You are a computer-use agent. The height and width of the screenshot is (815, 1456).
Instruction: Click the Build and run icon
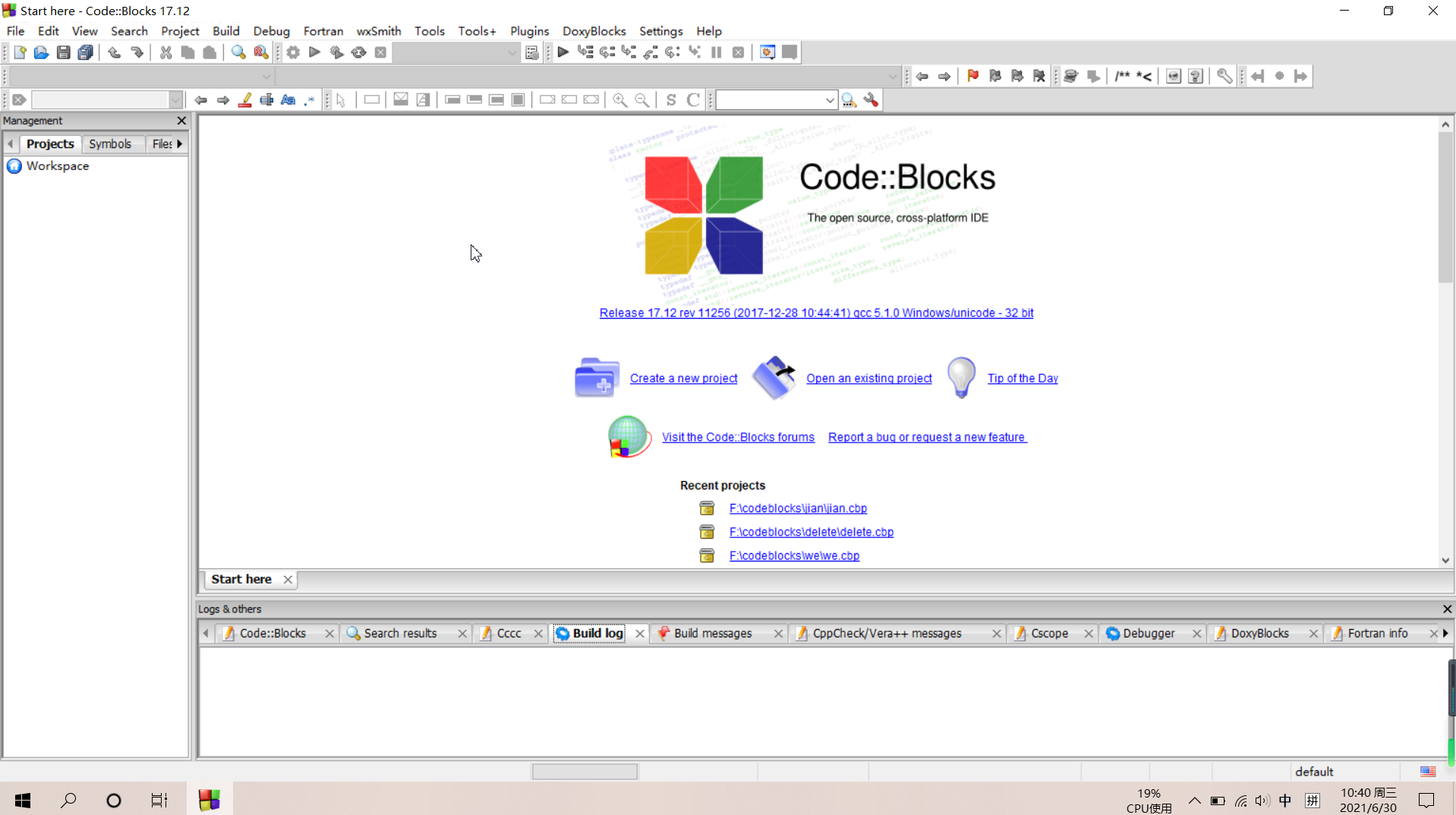point(337,52)
